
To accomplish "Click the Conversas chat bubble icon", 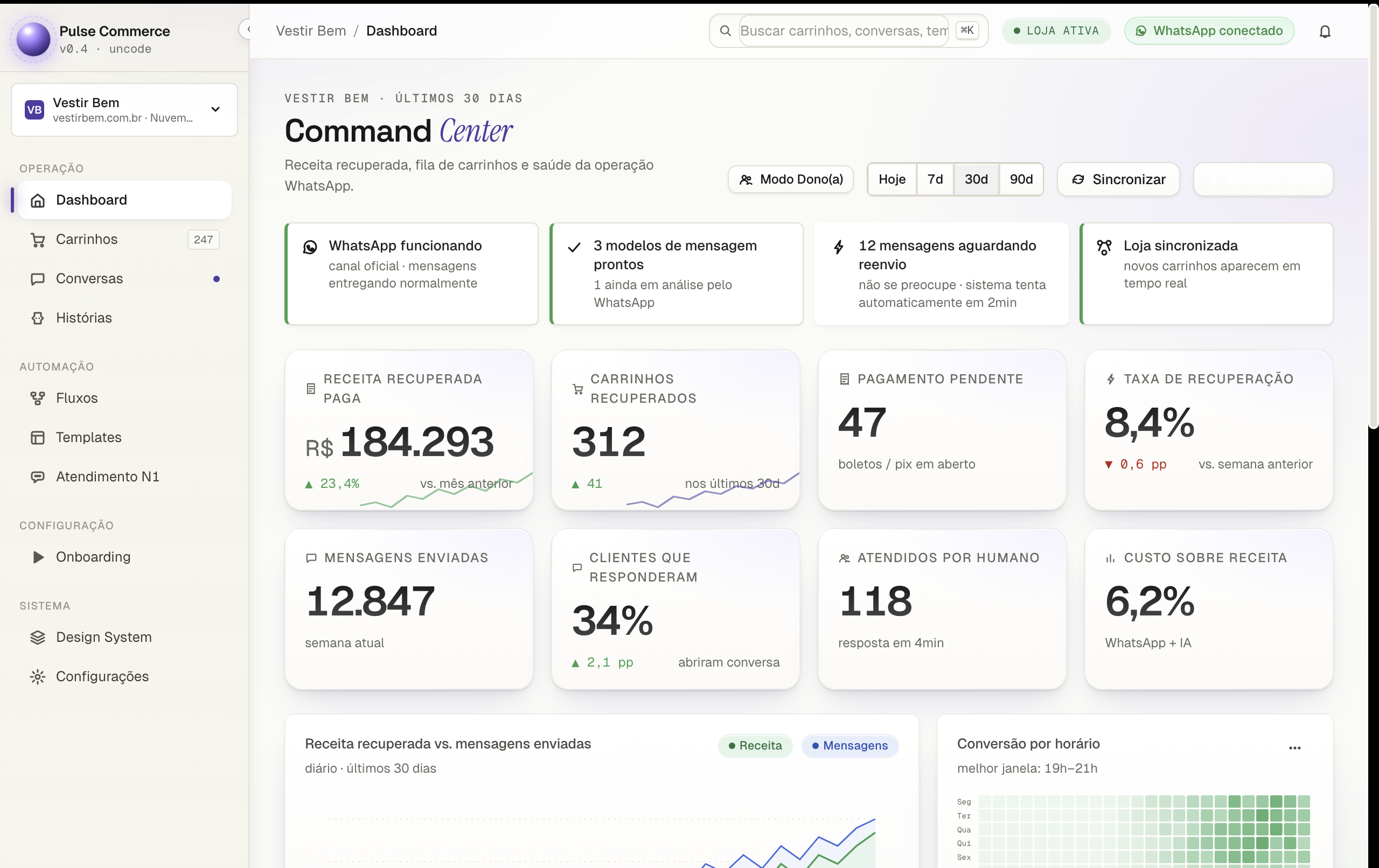I will click(x=37, y=279).
